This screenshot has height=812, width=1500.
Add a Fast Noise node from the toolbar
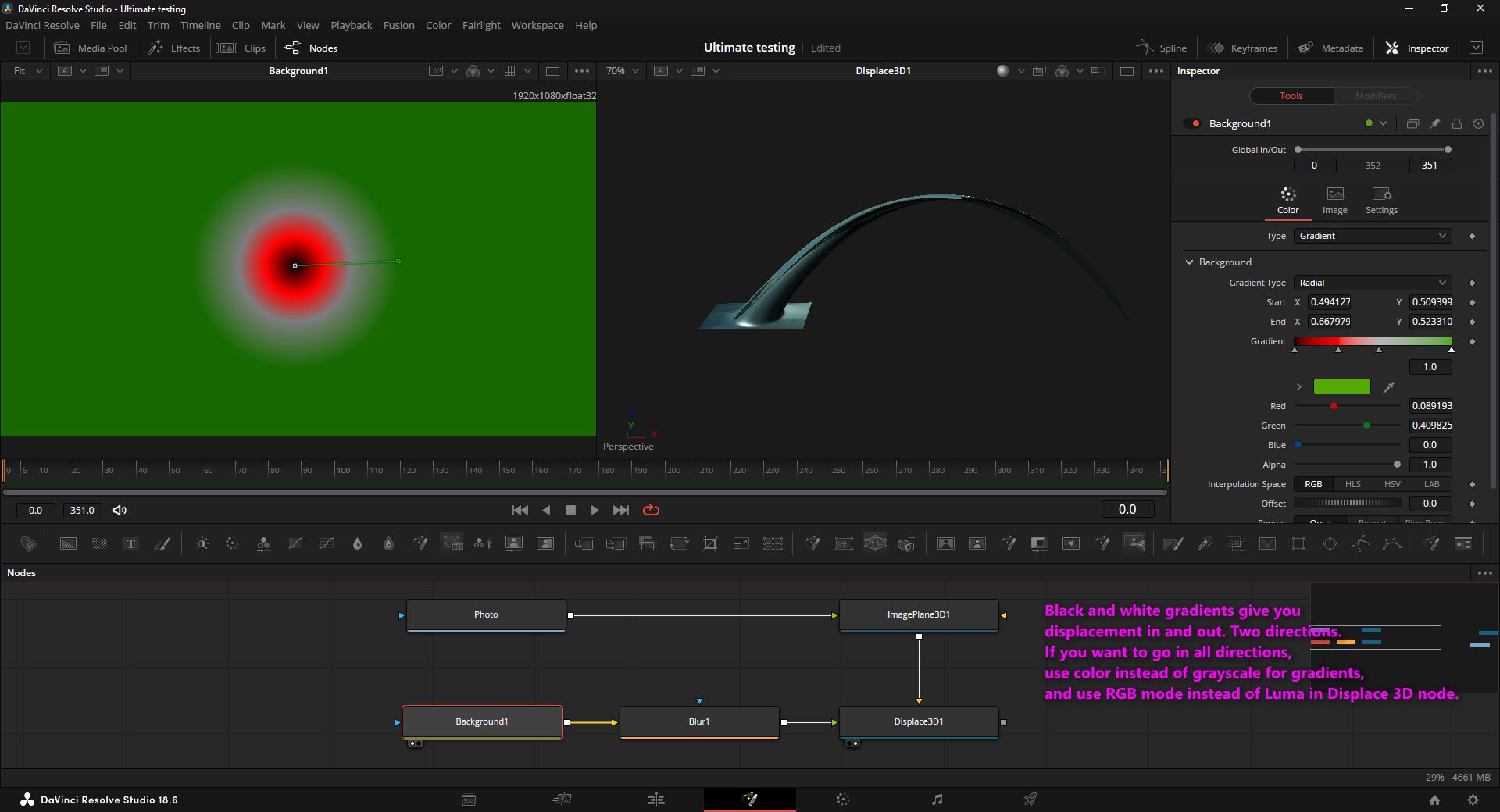99,543
